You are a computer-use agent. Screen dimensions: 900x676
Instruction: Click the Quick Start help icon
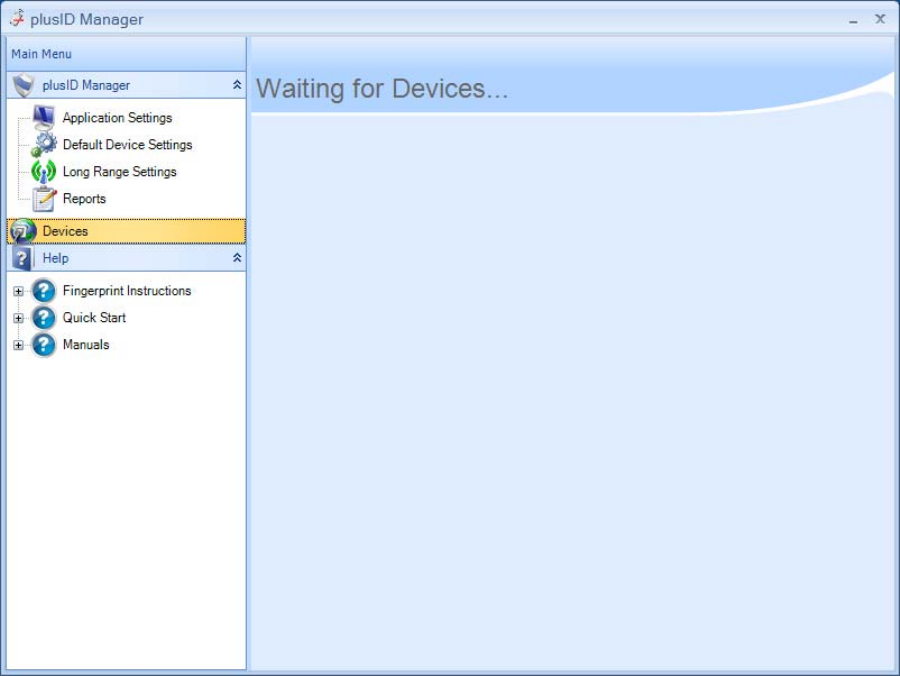coord(44,317)
